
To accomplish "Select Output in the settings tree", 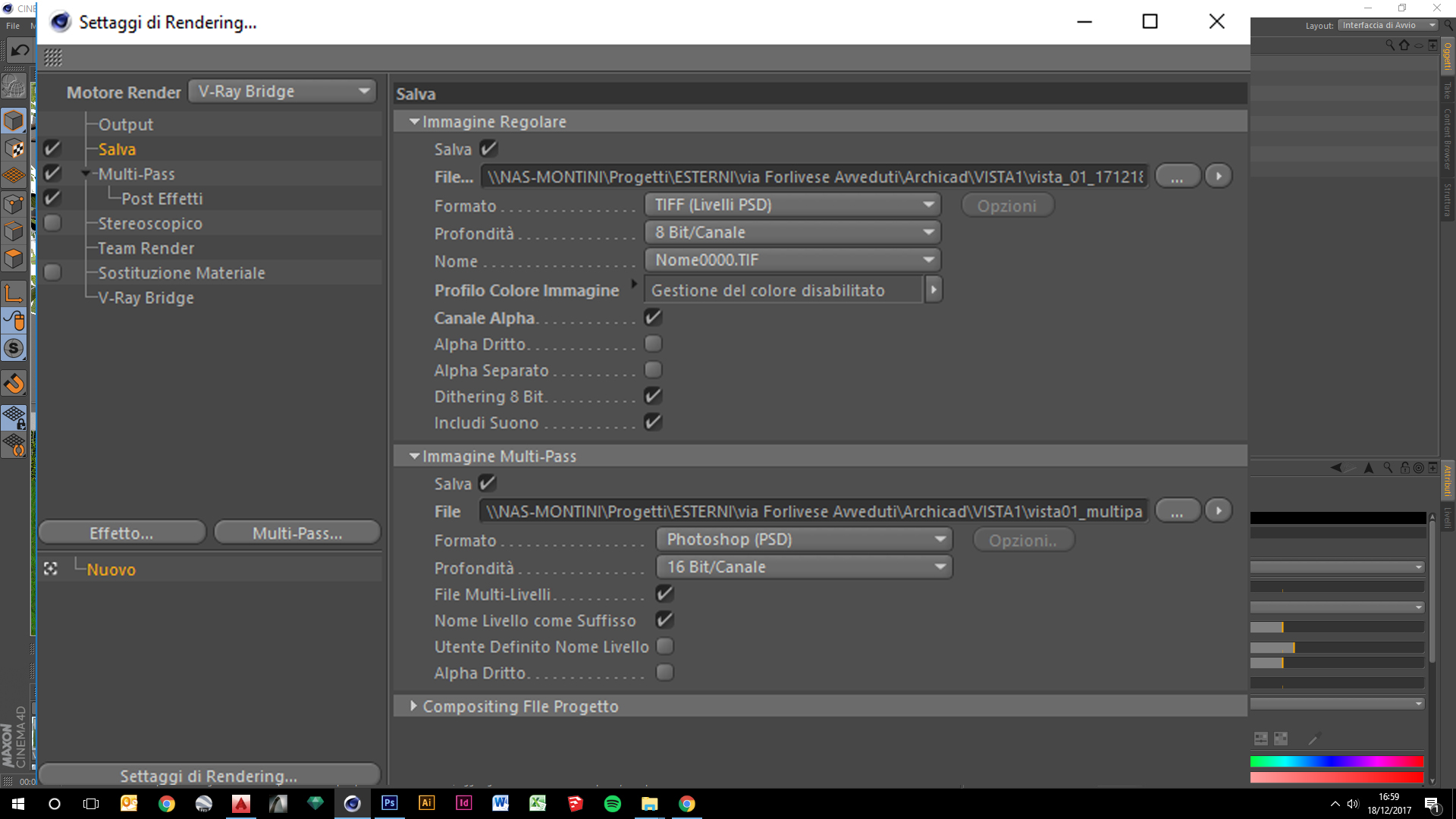I will click(125, 124).
